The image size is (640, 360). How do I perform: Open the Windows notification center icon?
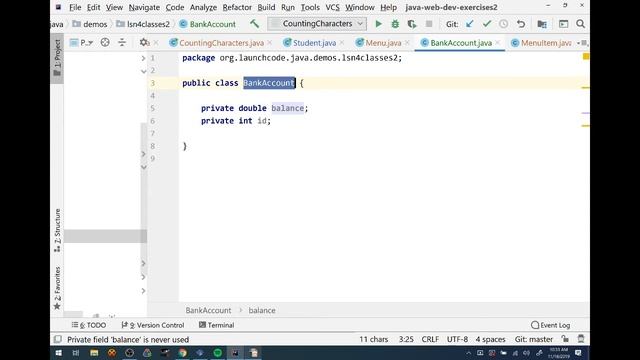578,353
